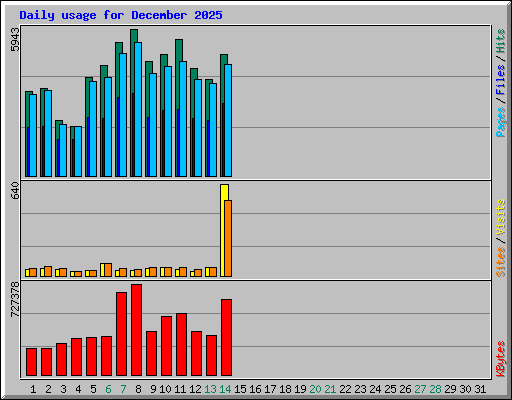Click the 727378 KBytes axis value
Viewport: 512px width, 400px height.
(x=15, y=299)
